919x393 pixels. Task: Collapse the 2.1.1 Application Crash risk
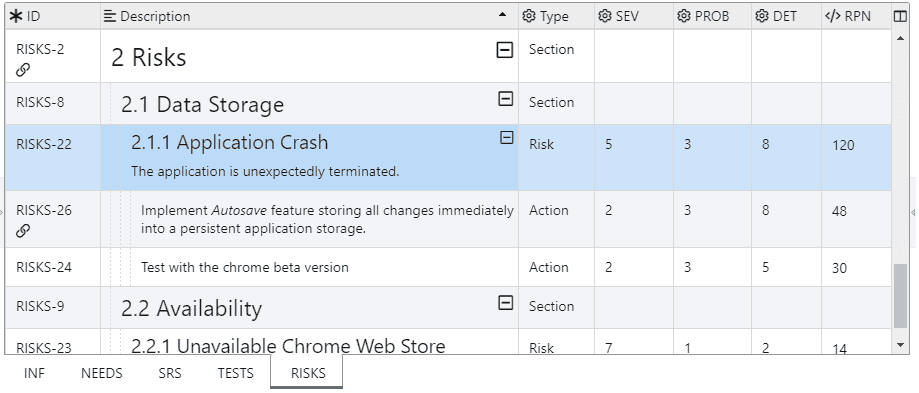pos(506,138)
